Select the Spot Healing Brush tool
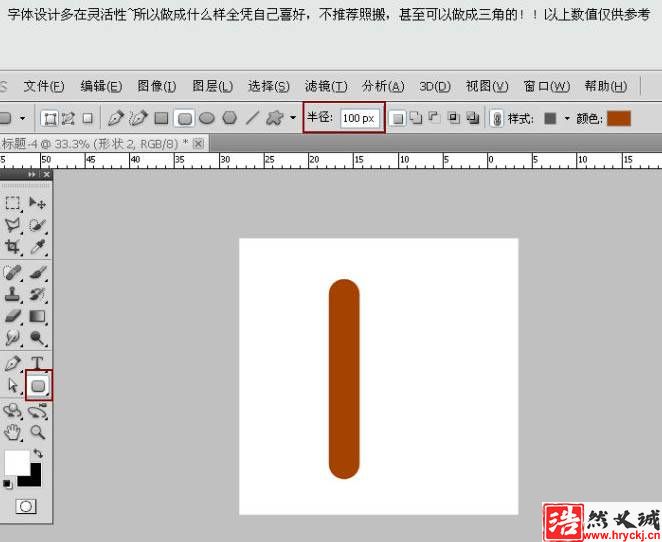 13,272
